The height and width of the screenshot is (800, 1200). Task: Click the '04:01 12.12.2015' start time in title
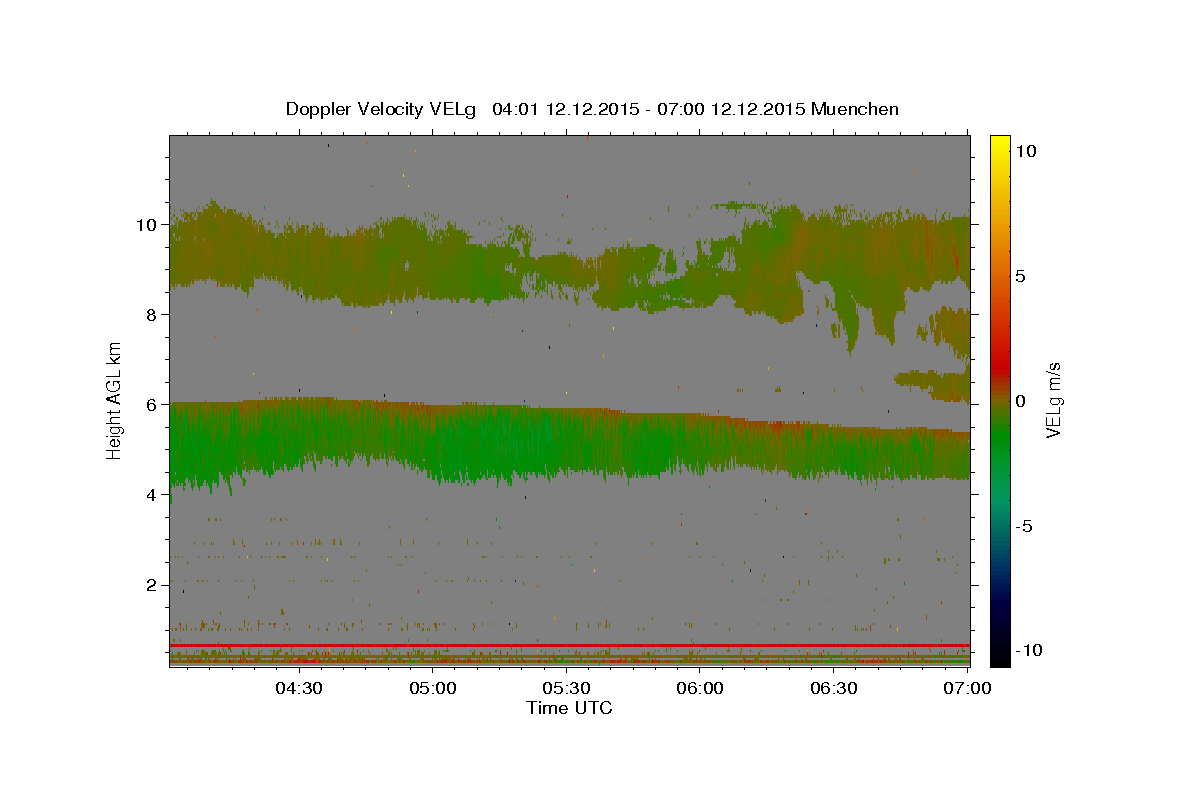tap(565, 109)
